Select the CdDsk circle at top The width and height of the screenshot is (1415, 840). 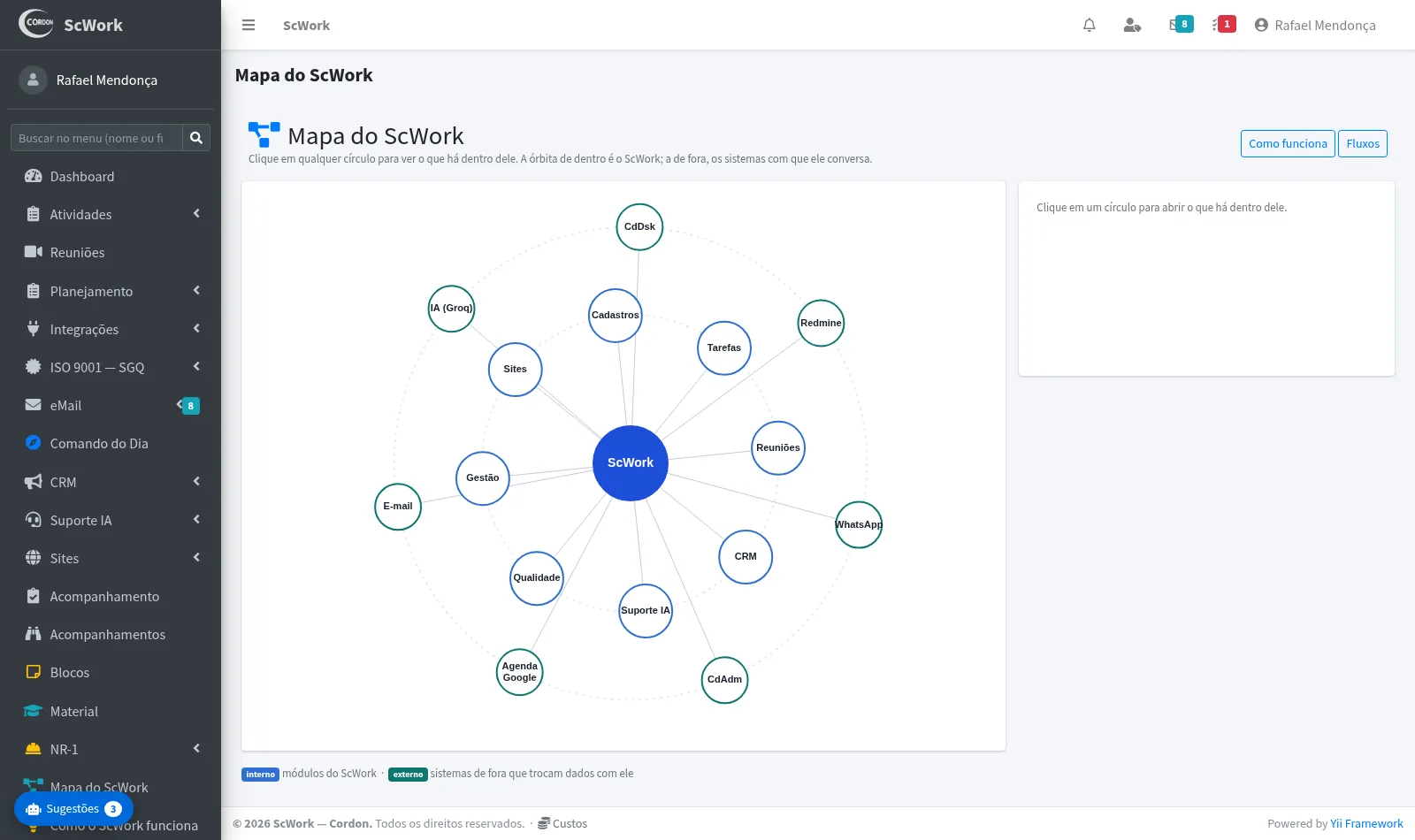[x=639, y=227]
